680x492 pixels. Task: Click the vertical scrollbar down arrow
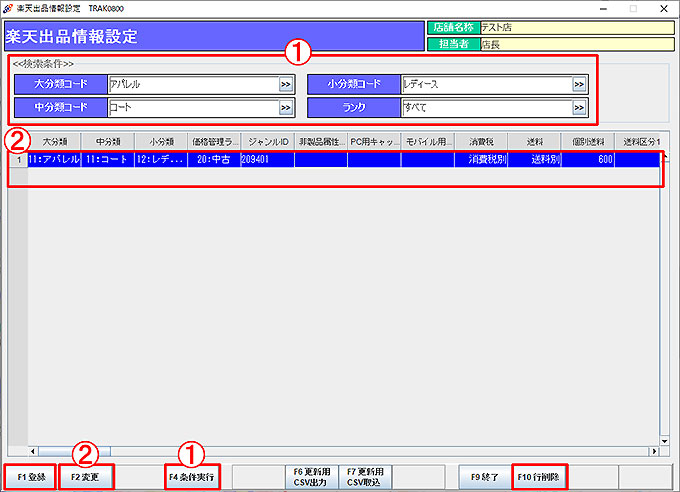[664, 439]
